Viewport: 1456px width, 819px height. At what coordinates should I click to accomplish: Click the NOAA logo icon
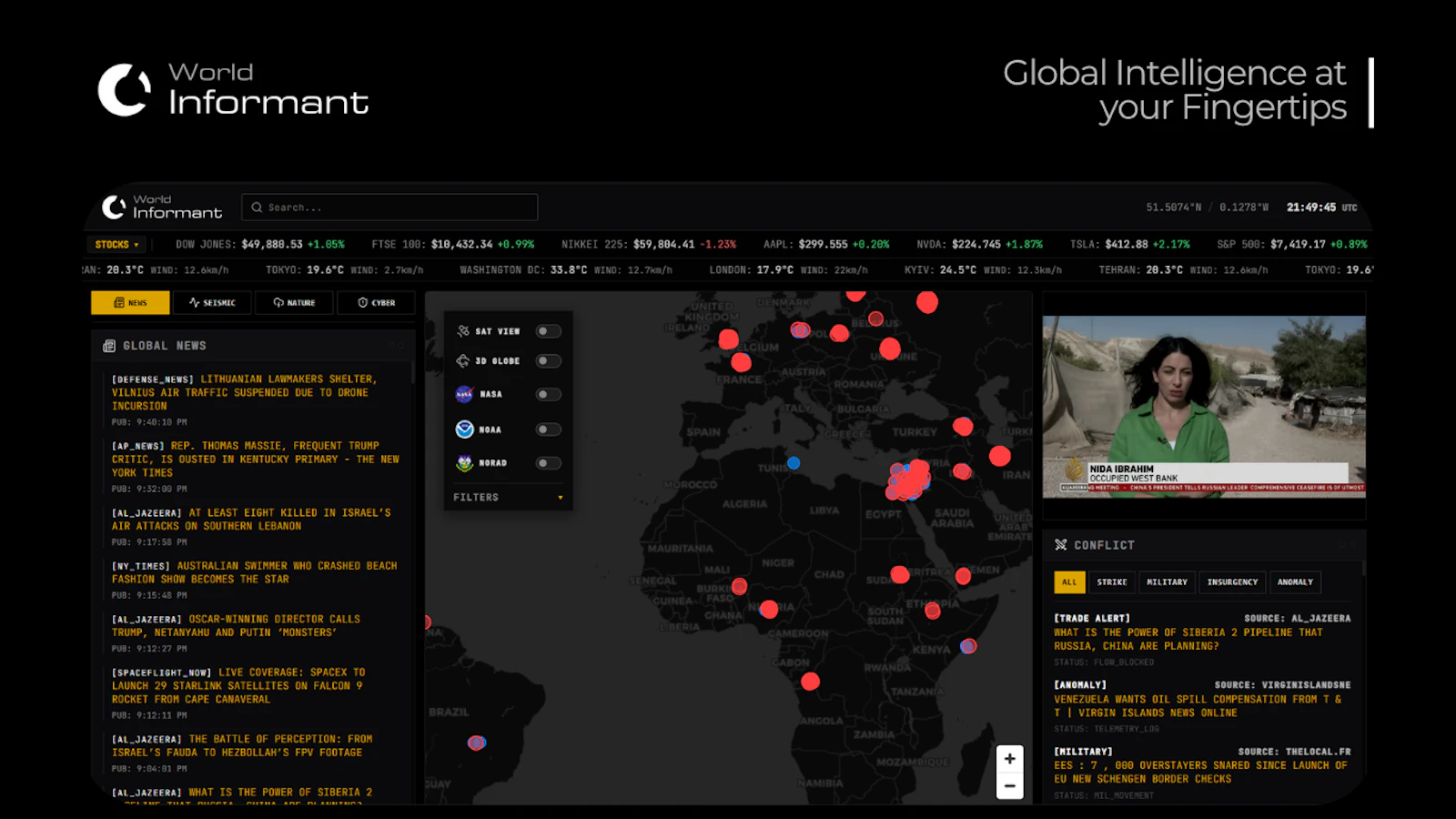coord(464,430)
